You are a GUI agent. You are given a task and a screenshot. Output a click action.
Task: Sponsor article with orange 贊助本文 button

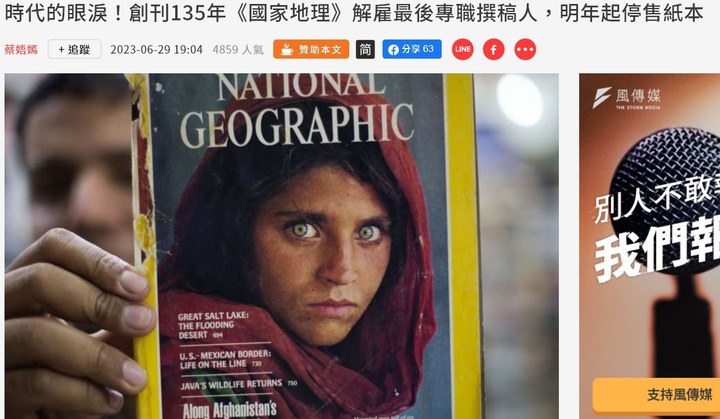click(x=311, y=49)
